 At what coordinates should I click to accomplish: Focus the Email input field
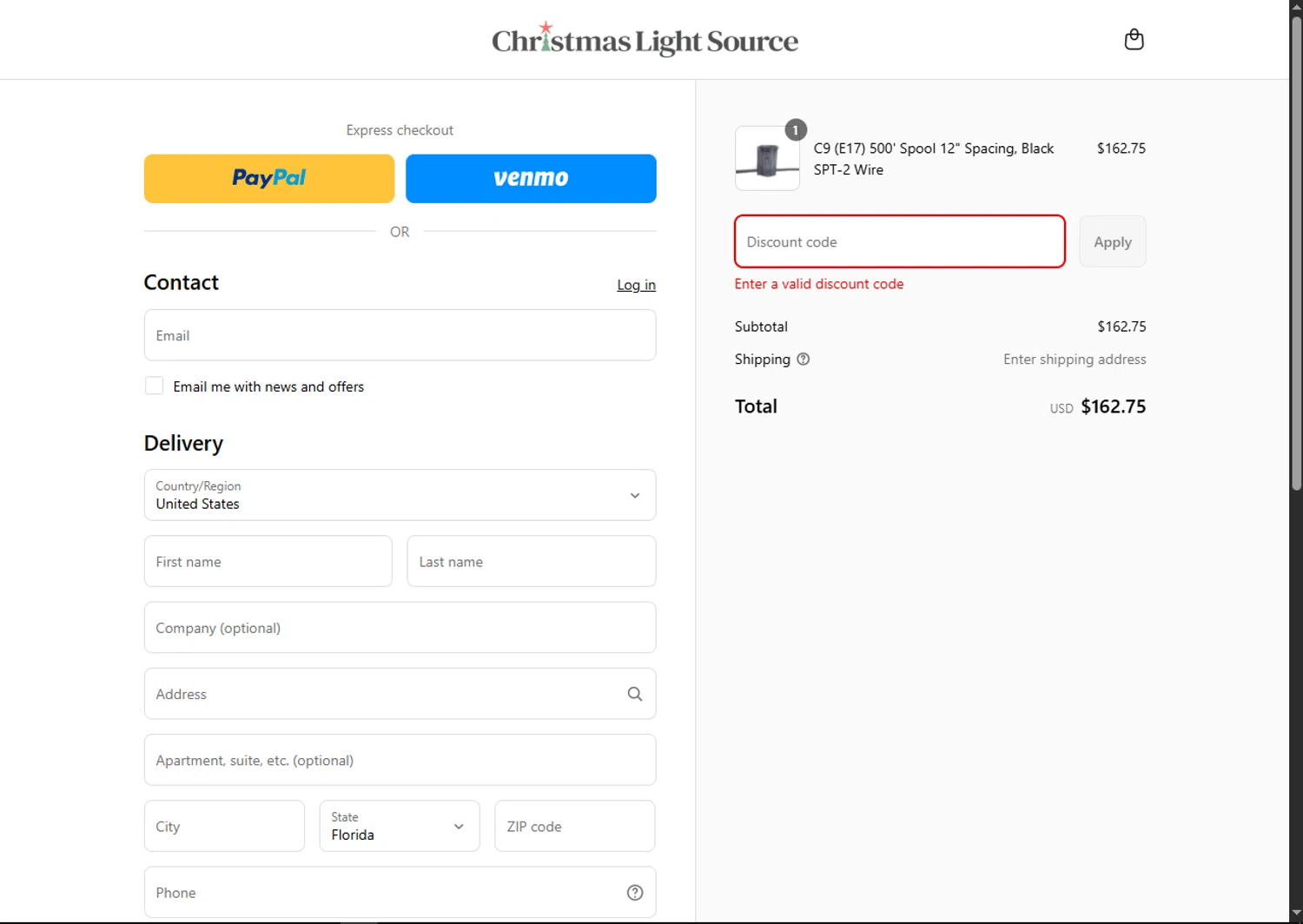point(400,335)
